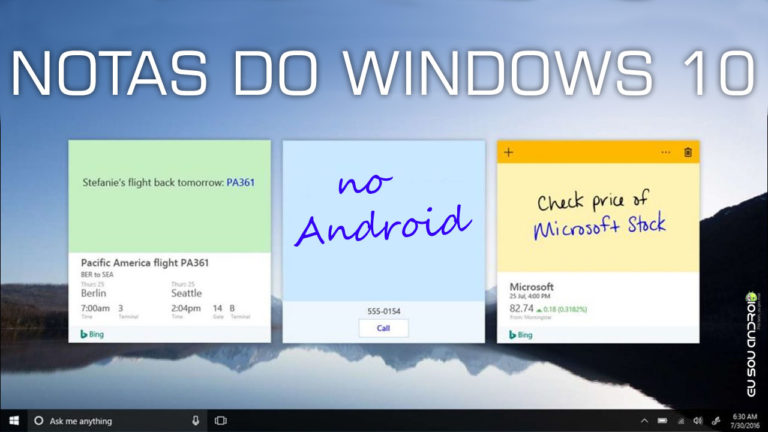
Task: Open the taskbar clock showing 6:30 AM
Action: pyautogui.click(x=745, y=421)
